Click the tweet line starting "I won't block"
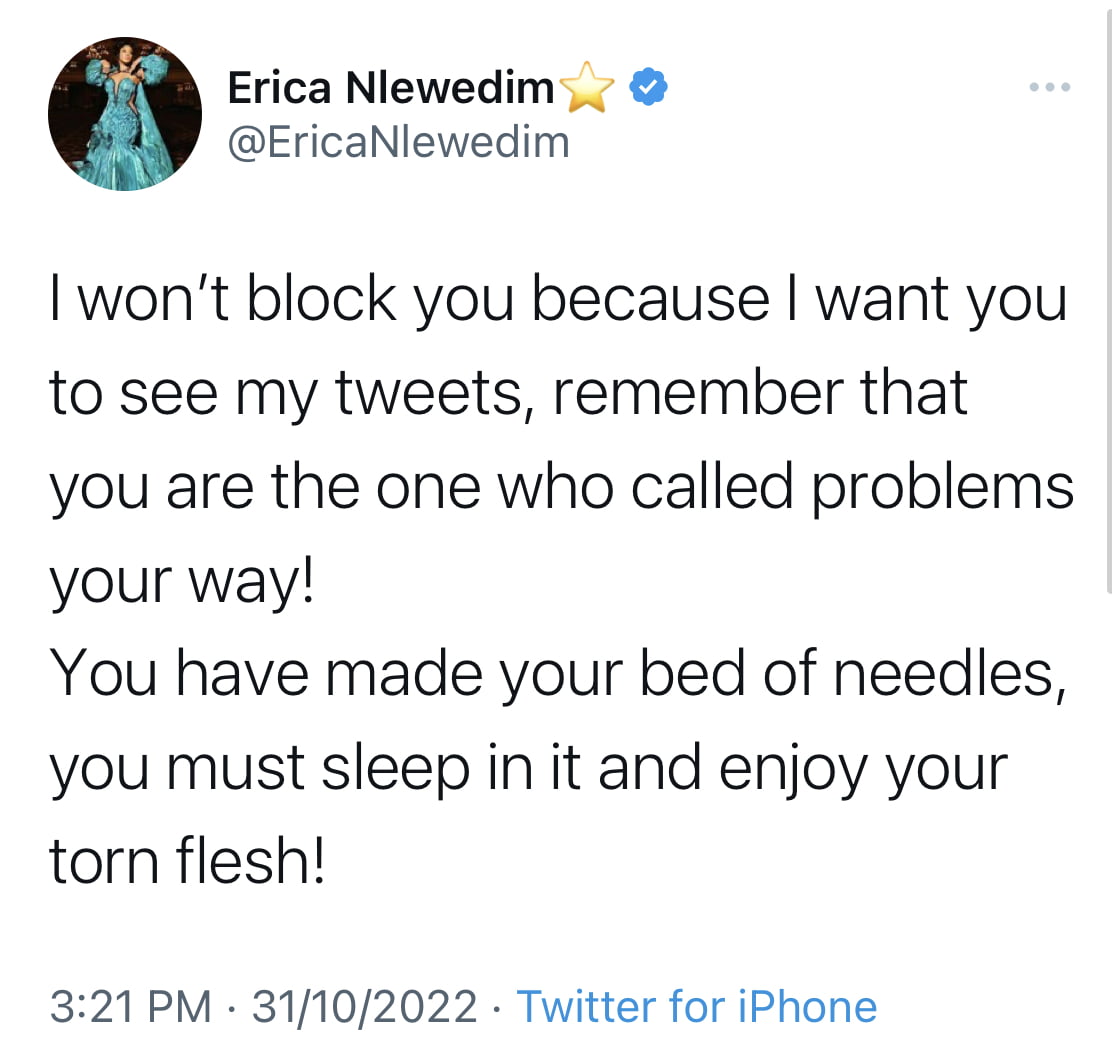1112x1057 pixels. (558, 300)
